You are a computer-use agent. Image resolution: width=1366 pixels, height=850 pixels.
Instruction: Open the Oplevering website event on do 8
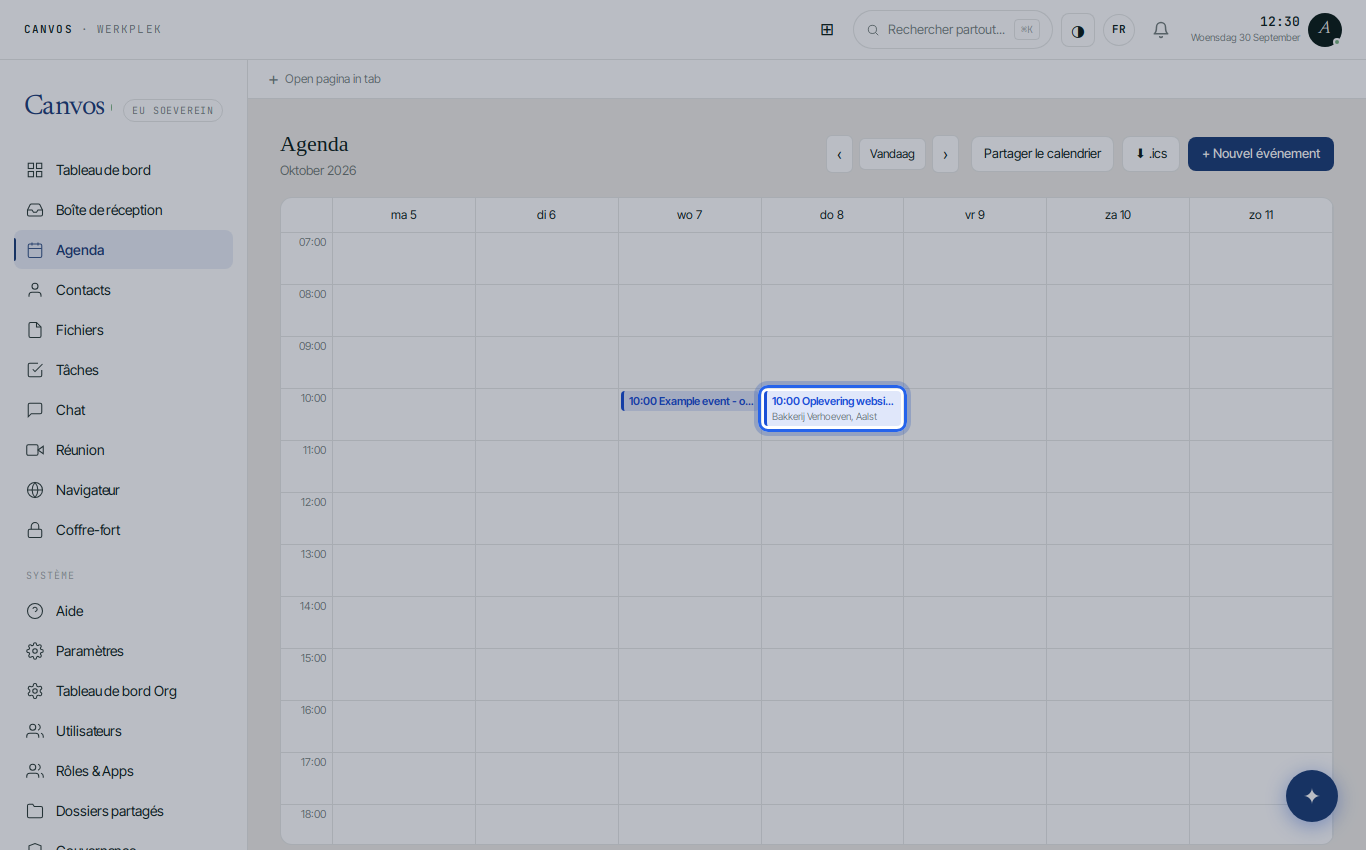833,408
